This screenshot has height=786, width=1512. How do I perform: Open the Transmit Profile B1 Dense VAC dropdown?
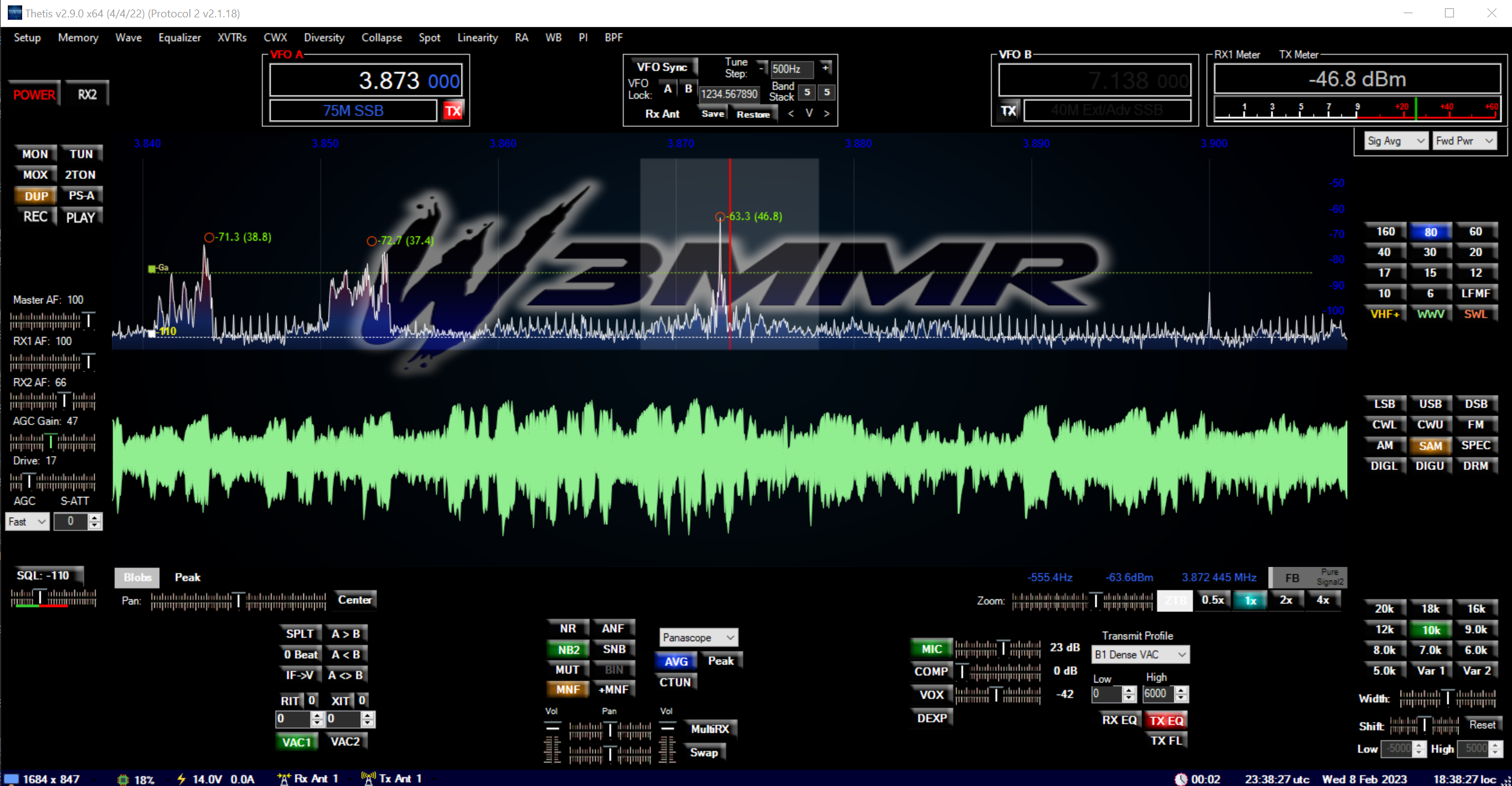tap(1140, 654)
